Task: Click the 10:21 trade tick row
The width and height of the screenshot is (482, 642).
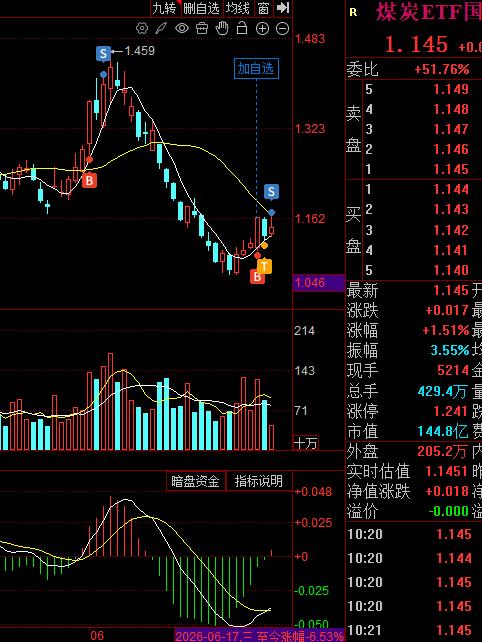Action: pyautogui.click(x=414, y=630)
